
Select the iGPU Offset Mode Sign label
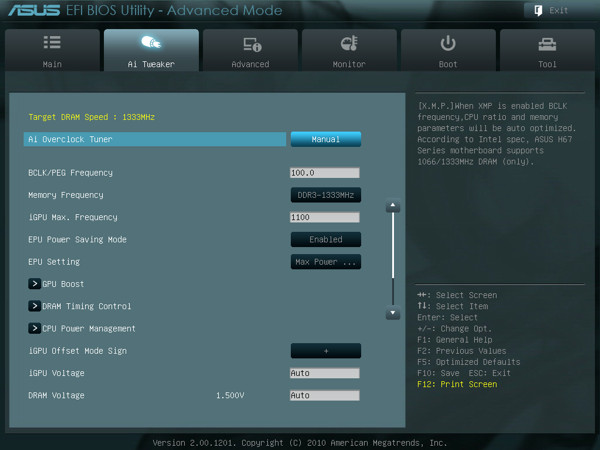(x=77, y=351)
